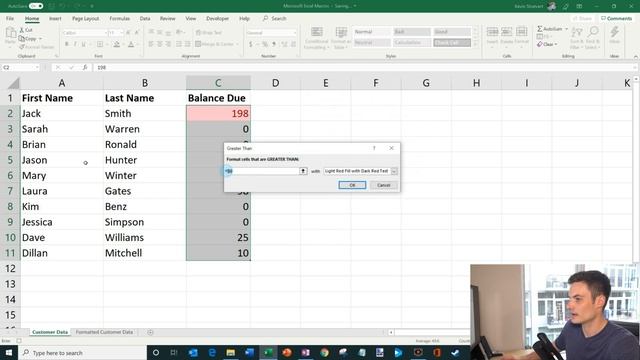
Task: Click the Insert Function fx icon
Action: [85, 67]
